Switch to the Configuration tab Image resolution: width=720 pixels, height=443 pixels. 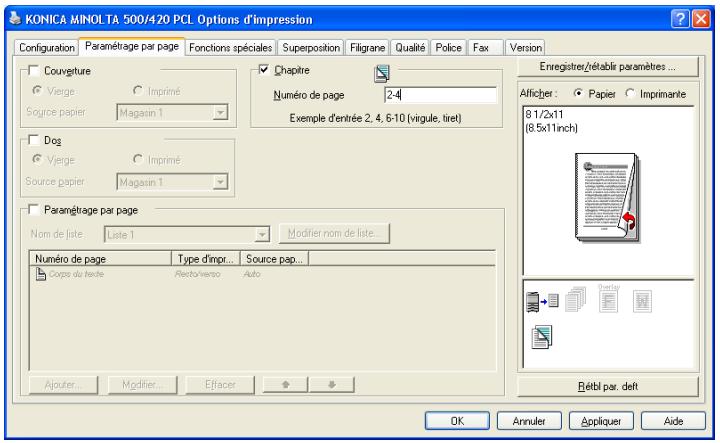tap(46, 48)
